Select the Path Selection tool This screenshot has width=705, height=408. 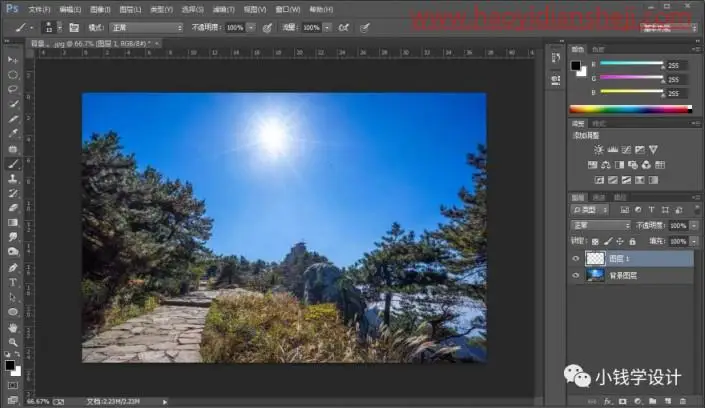(x=13, y=297)
